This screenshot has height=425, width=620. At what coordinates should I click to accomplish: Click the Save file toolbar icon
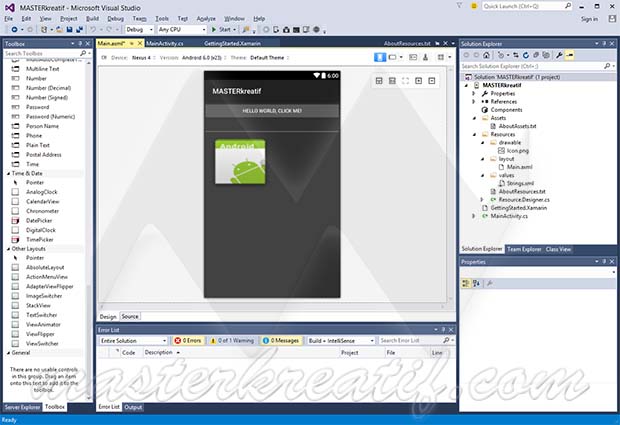point(70,30)
